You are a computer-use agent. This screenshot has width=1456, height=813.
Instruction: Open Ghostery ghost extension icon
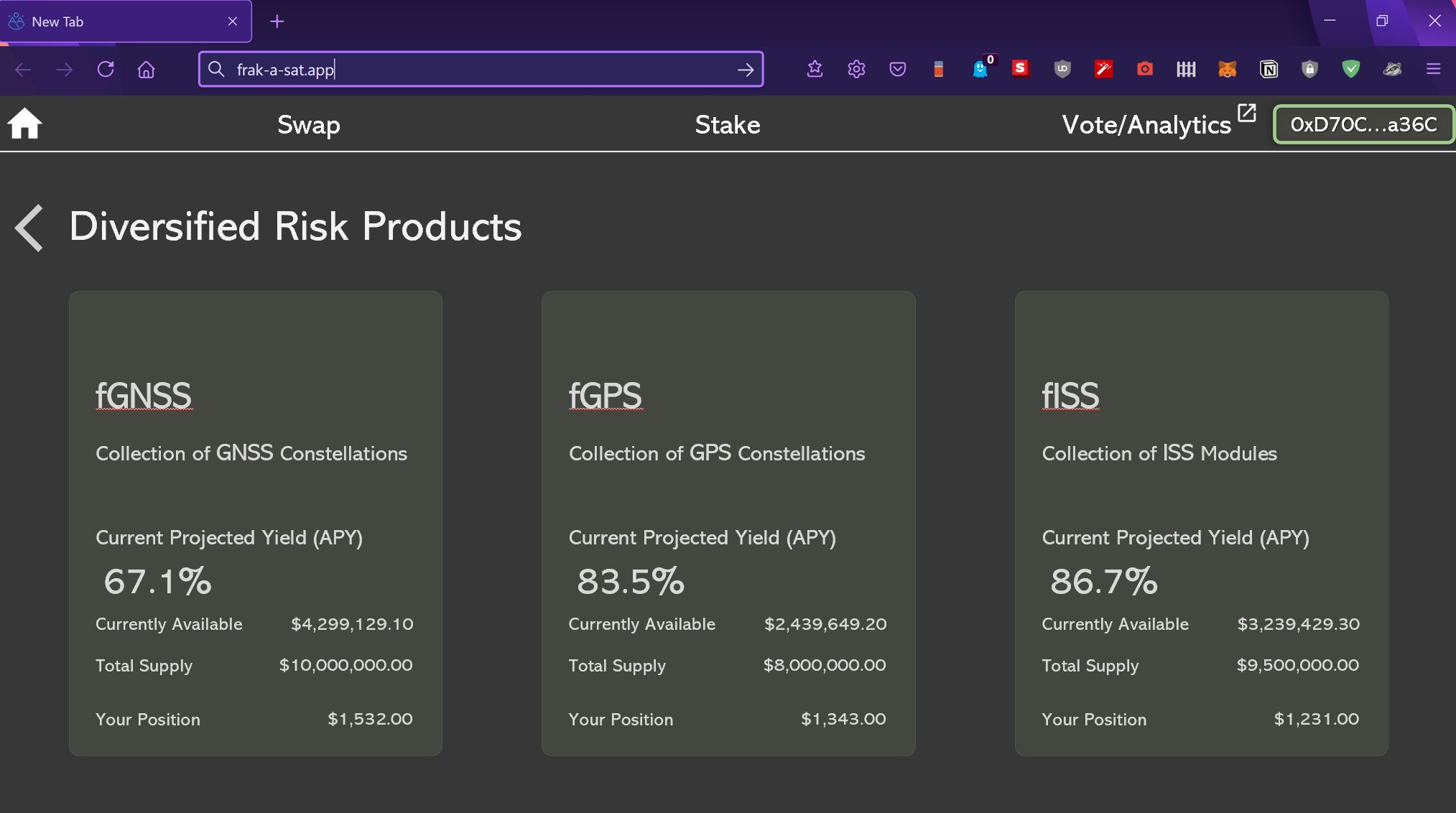point(980,69)
